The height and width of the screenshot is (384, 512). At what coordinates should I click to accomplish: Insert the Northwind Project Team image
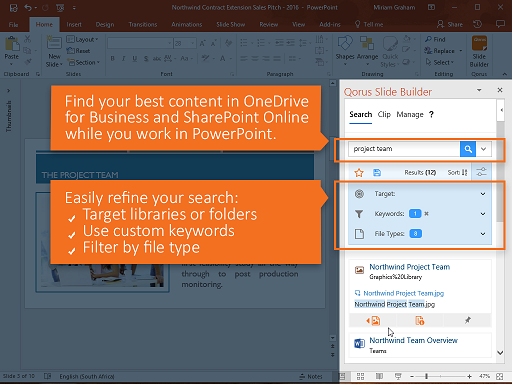373,321
